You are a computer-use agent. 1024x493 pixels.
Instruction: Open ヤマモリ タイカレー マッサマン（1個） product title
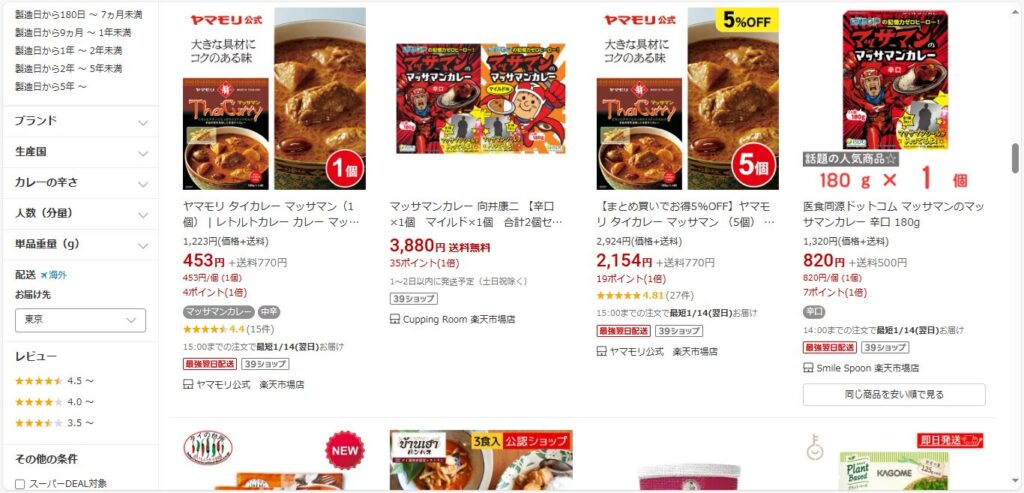[272, 214]
